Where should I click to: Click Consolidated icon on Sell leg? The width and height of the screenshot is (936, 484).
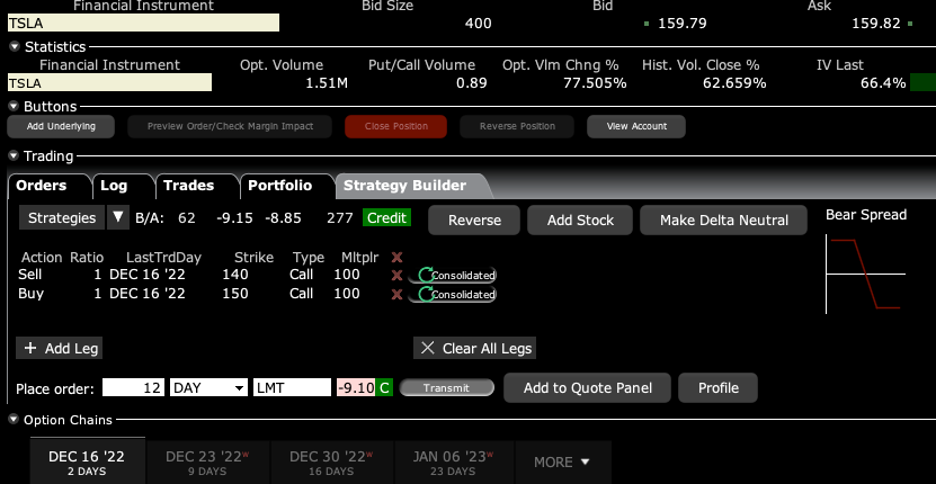[x=456, y=275]
